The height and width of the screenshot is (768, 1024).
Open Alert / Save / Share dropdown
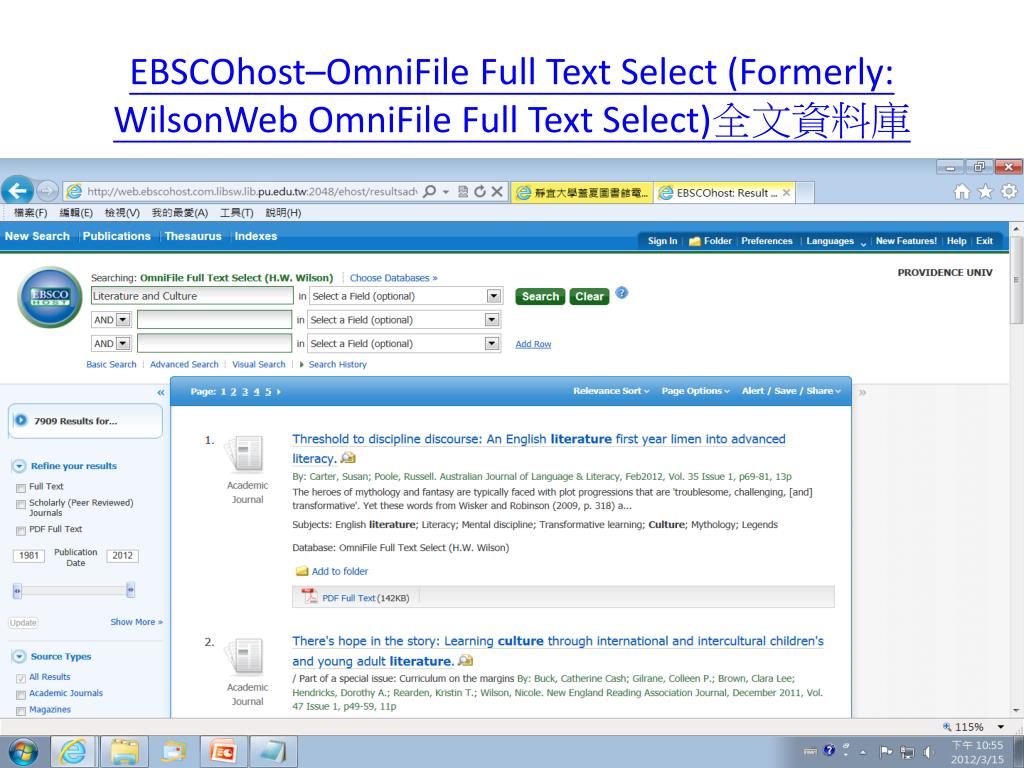click(791, 391)
